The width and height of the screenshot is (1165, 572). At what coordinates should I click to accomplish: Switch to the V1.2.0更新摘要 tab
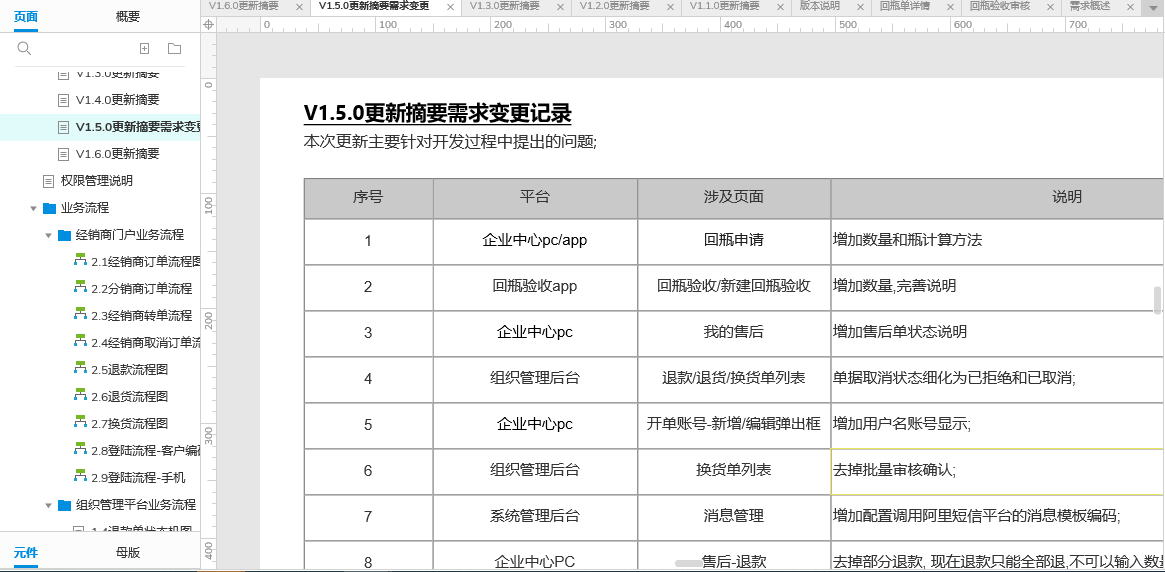click(x=614, y=6)
